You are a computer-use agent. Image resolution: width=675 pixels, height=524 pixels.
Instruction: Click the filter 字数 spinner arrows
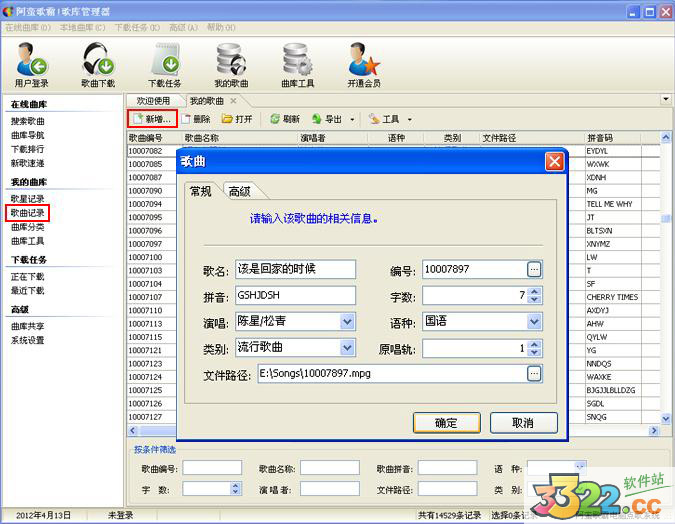235,488
